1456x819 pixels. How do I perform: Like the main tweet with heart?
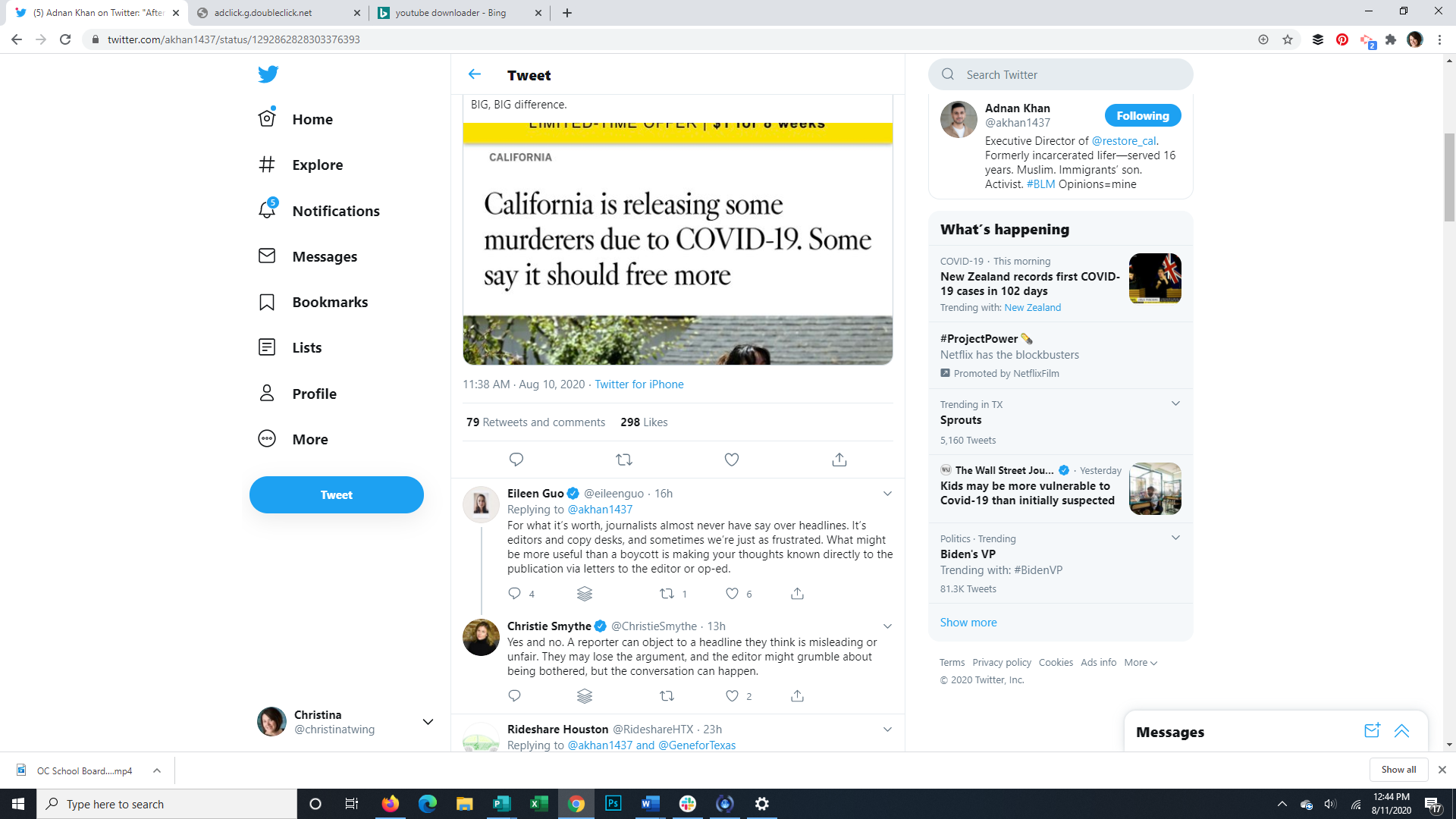[731, 460]
